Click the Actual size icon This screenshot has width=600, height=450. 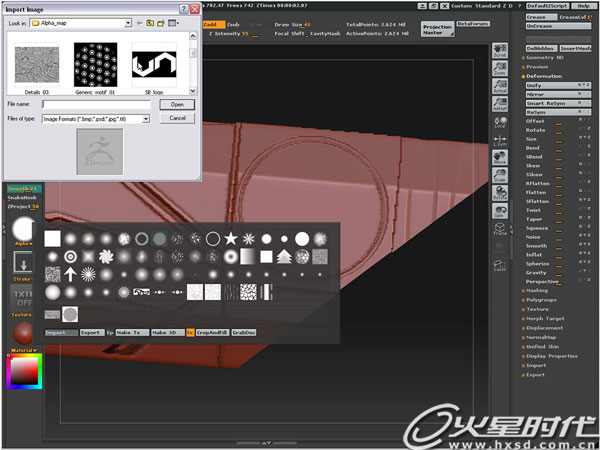[x=500, y=86]
